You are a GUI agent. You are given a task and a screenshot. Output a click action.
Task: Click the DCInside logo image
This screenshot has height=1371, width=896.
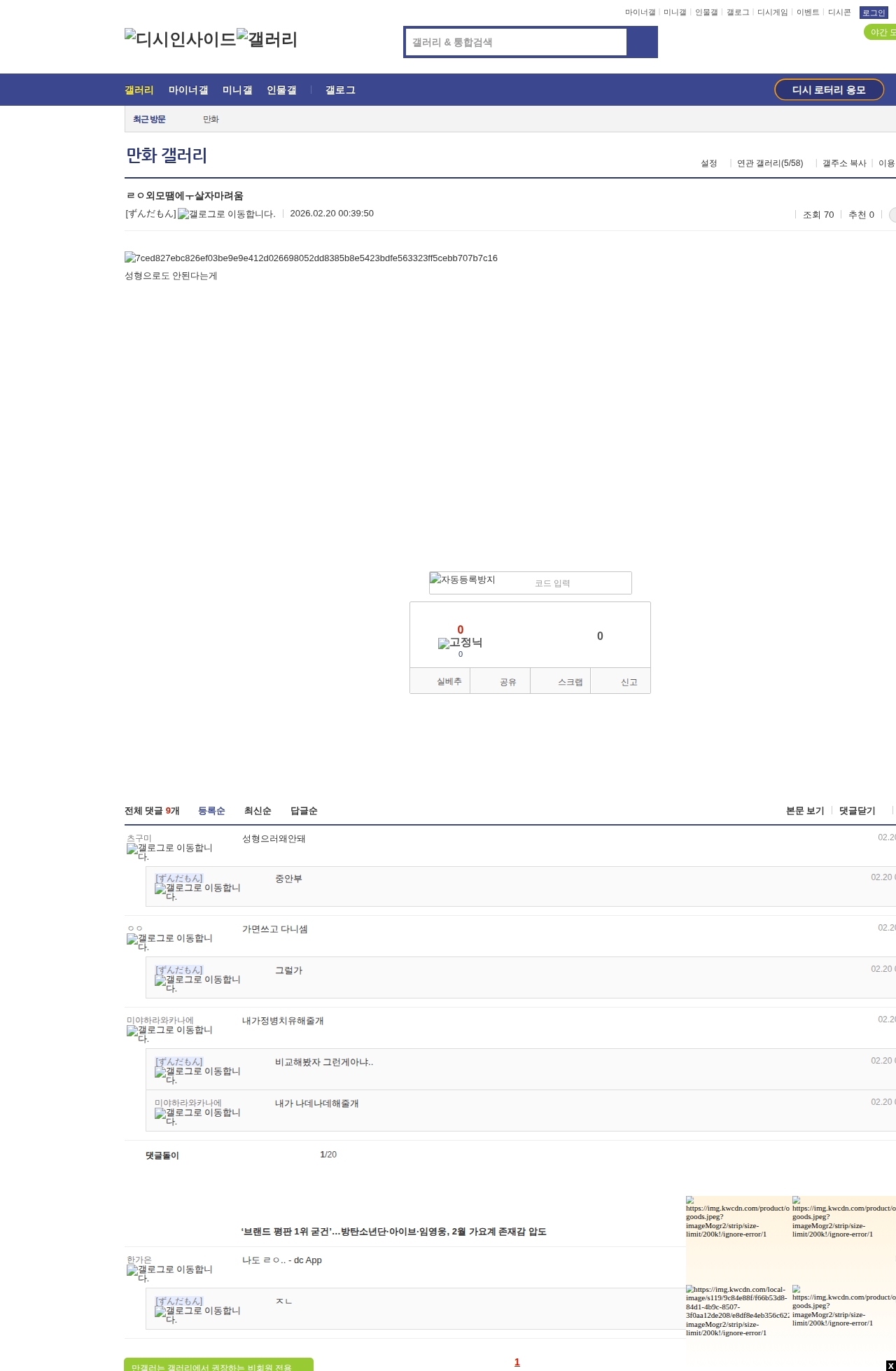coord(180,39)
